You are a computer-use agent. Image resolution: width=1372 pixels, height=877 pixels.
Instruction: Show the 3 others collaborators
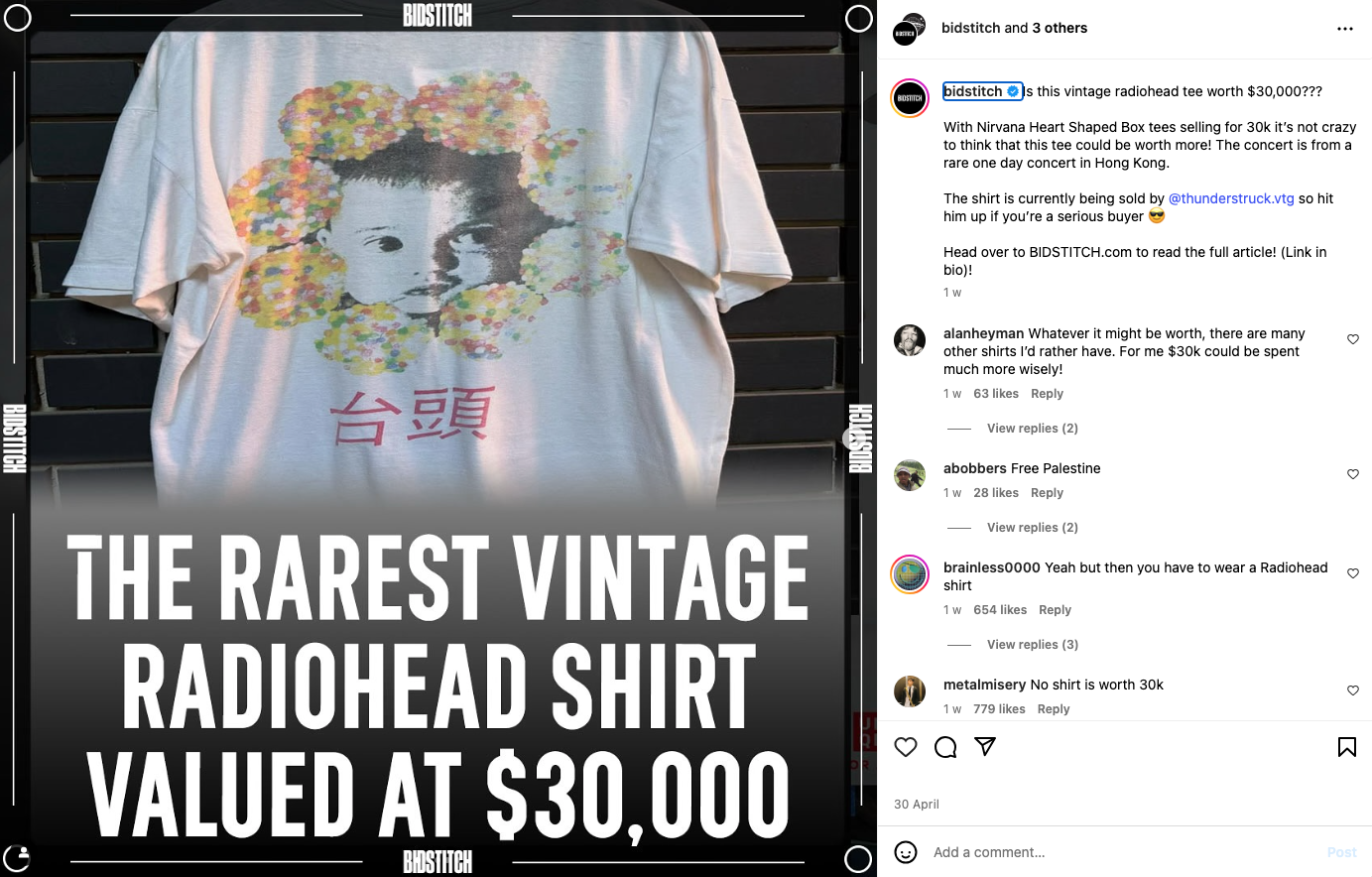[1060, 28]
